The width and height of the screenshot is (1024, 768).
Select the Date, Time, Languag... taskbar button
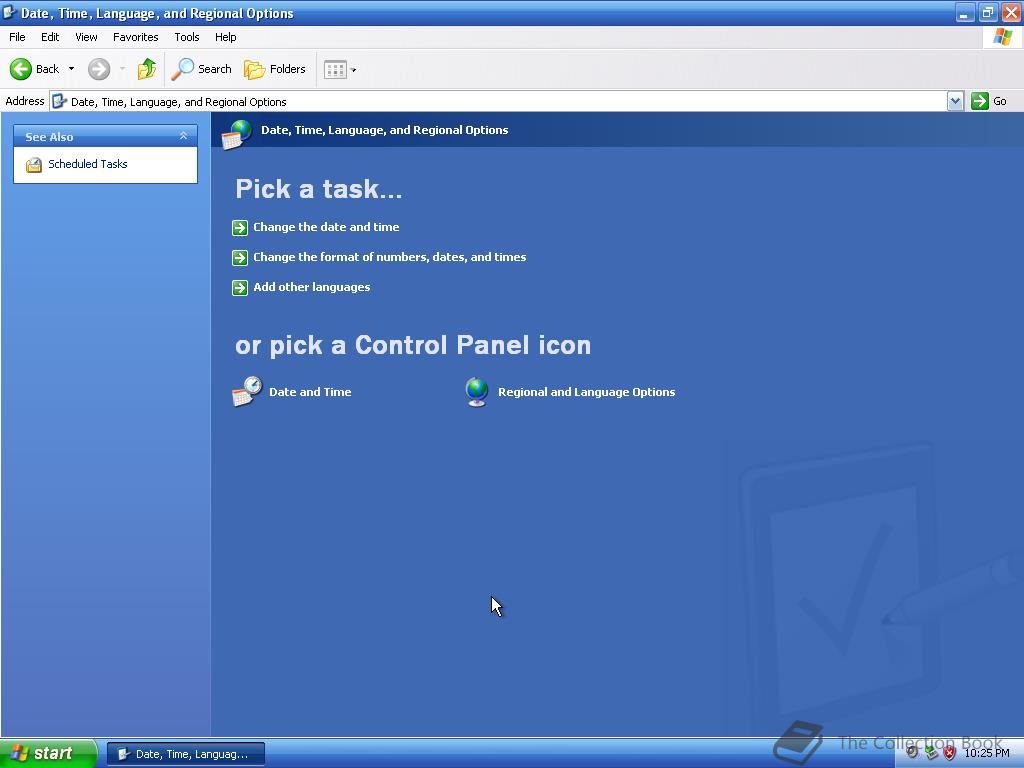[185, 754]
